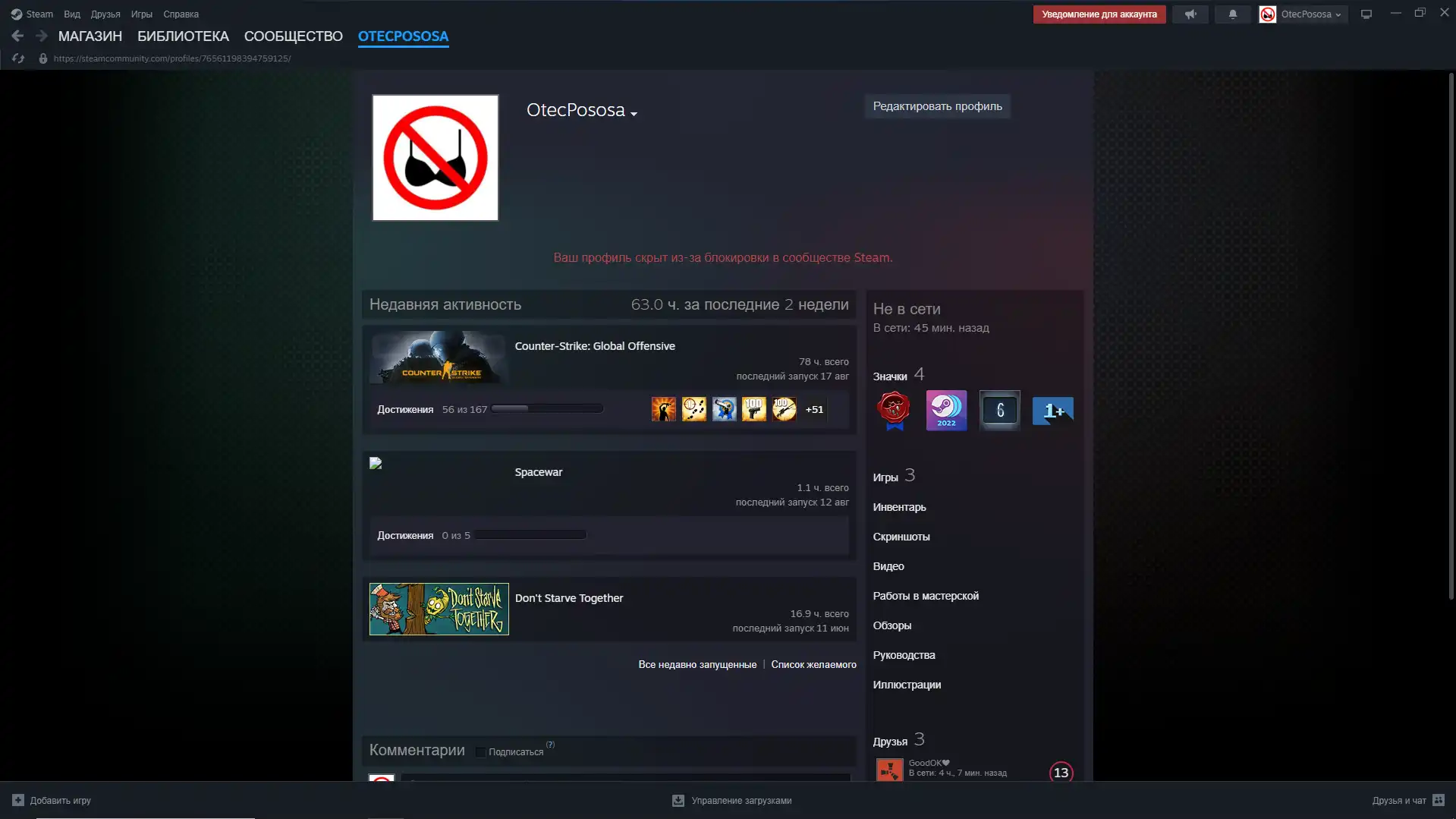
Task: Open the Руководства link
Action: (x=904, y=655)
